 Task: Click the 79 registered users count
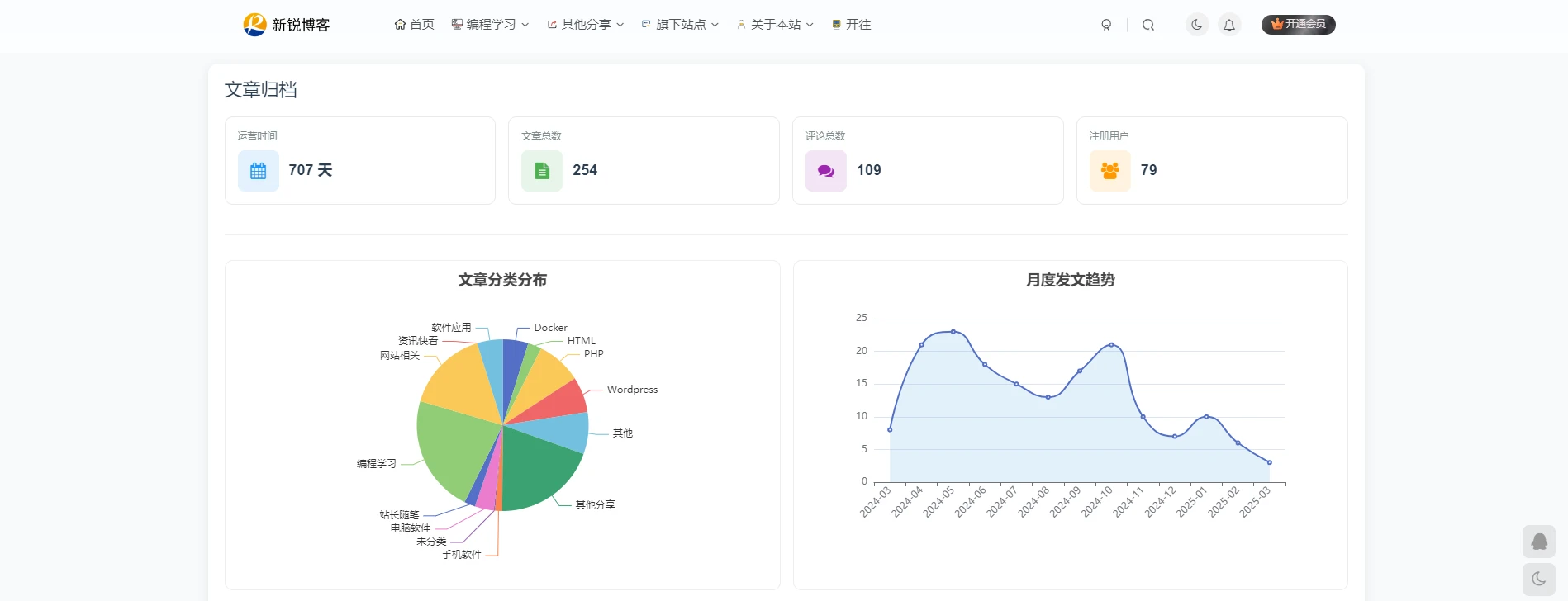[x=1149, y=170]
